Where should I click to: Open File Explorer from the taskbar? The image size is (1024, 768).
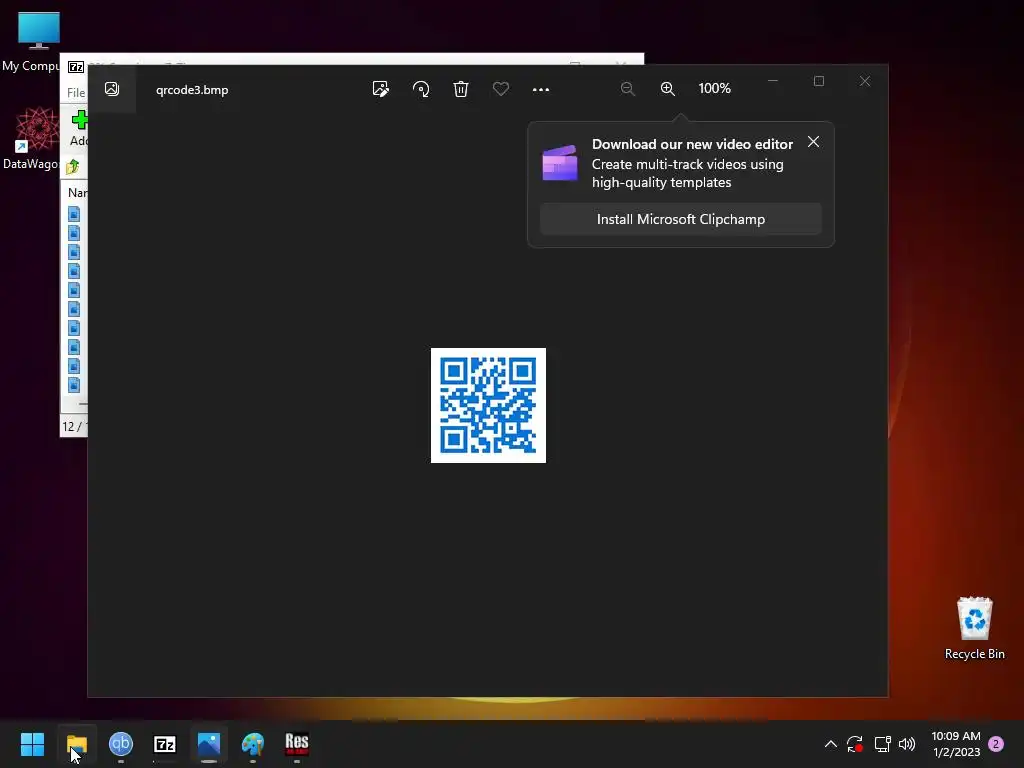tap(76, 744)
